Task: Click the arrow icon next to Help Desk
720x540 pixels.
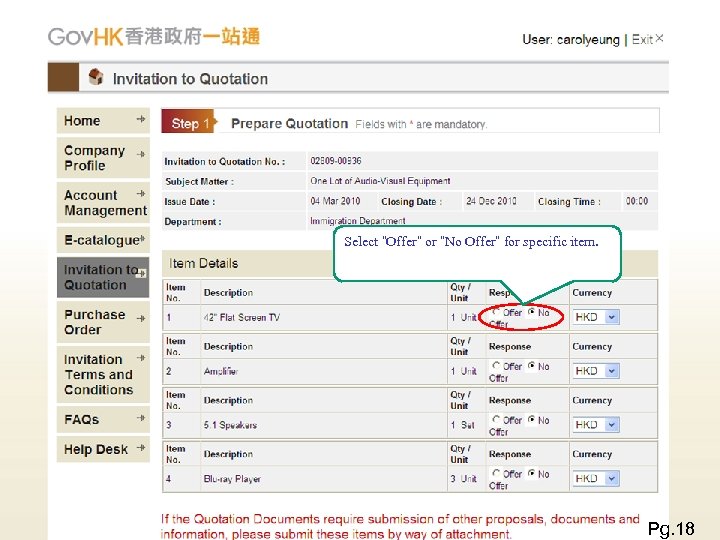Action: tap(141, 447)
